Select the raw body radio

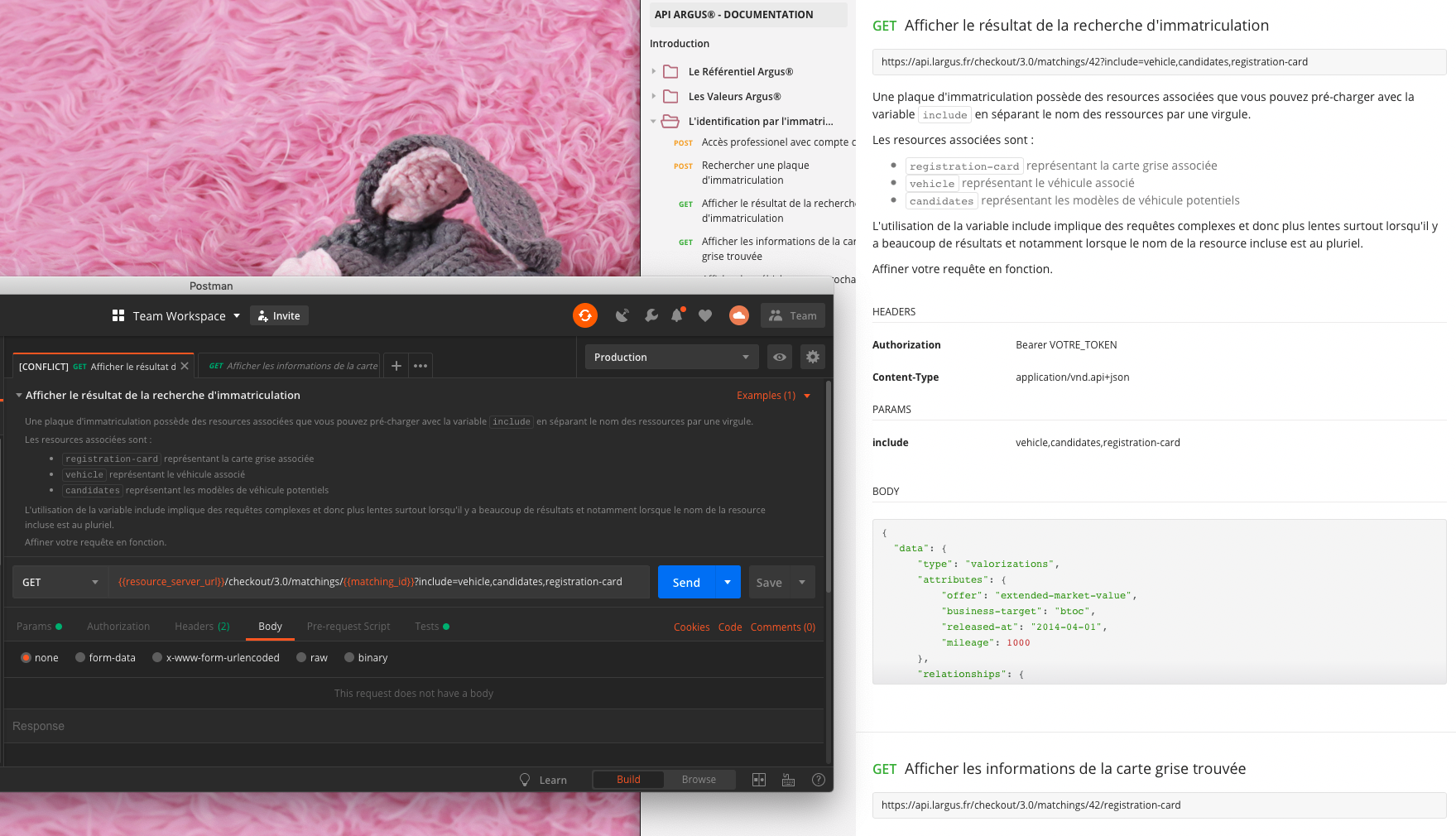(301, 657)
